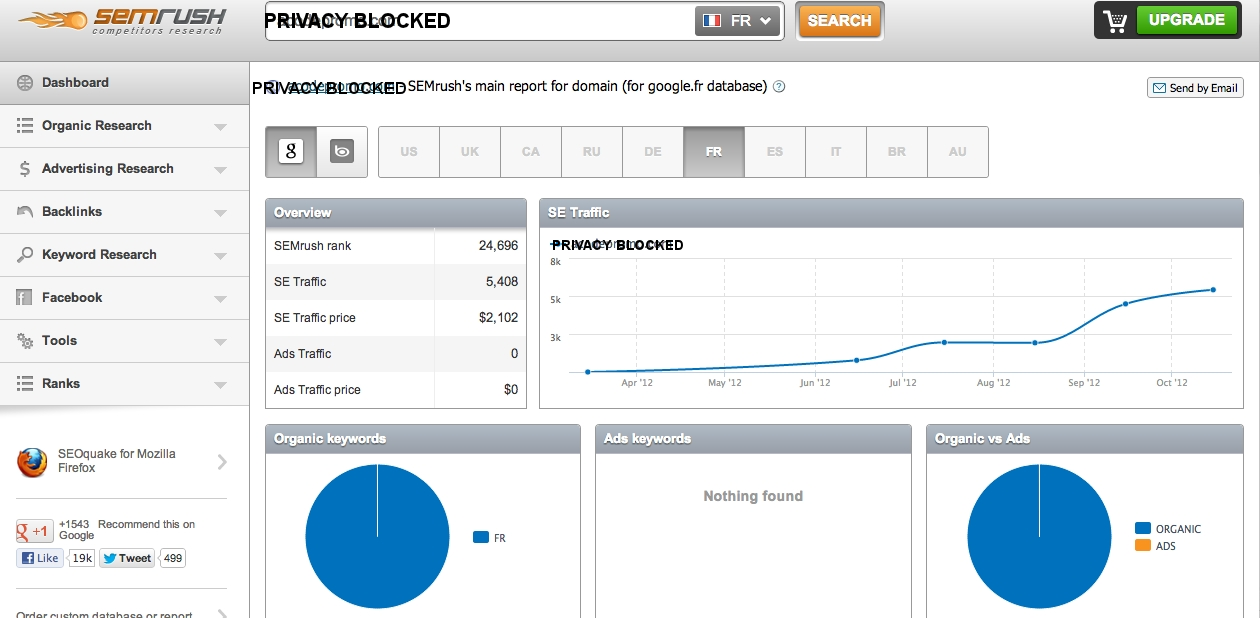Click the "SEMrush rank" row label
The height and width of the screenshot is (618, 1260).
click(x=313, y=246)
